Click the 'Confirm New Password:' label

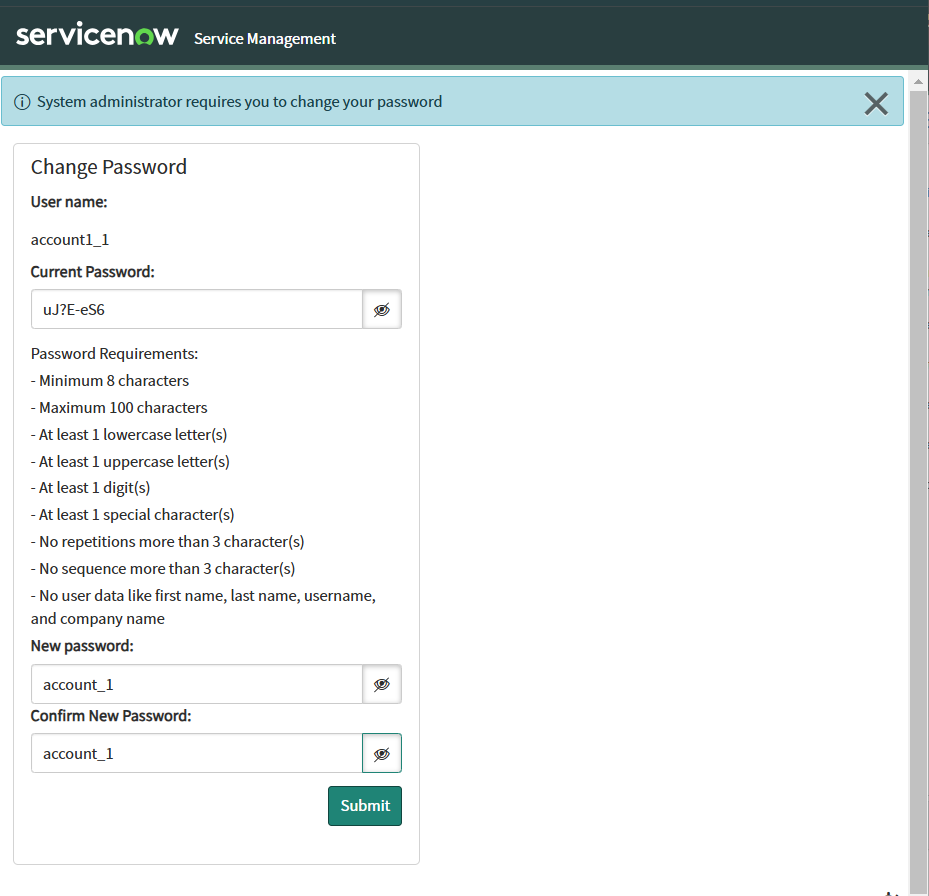point(111,716)
